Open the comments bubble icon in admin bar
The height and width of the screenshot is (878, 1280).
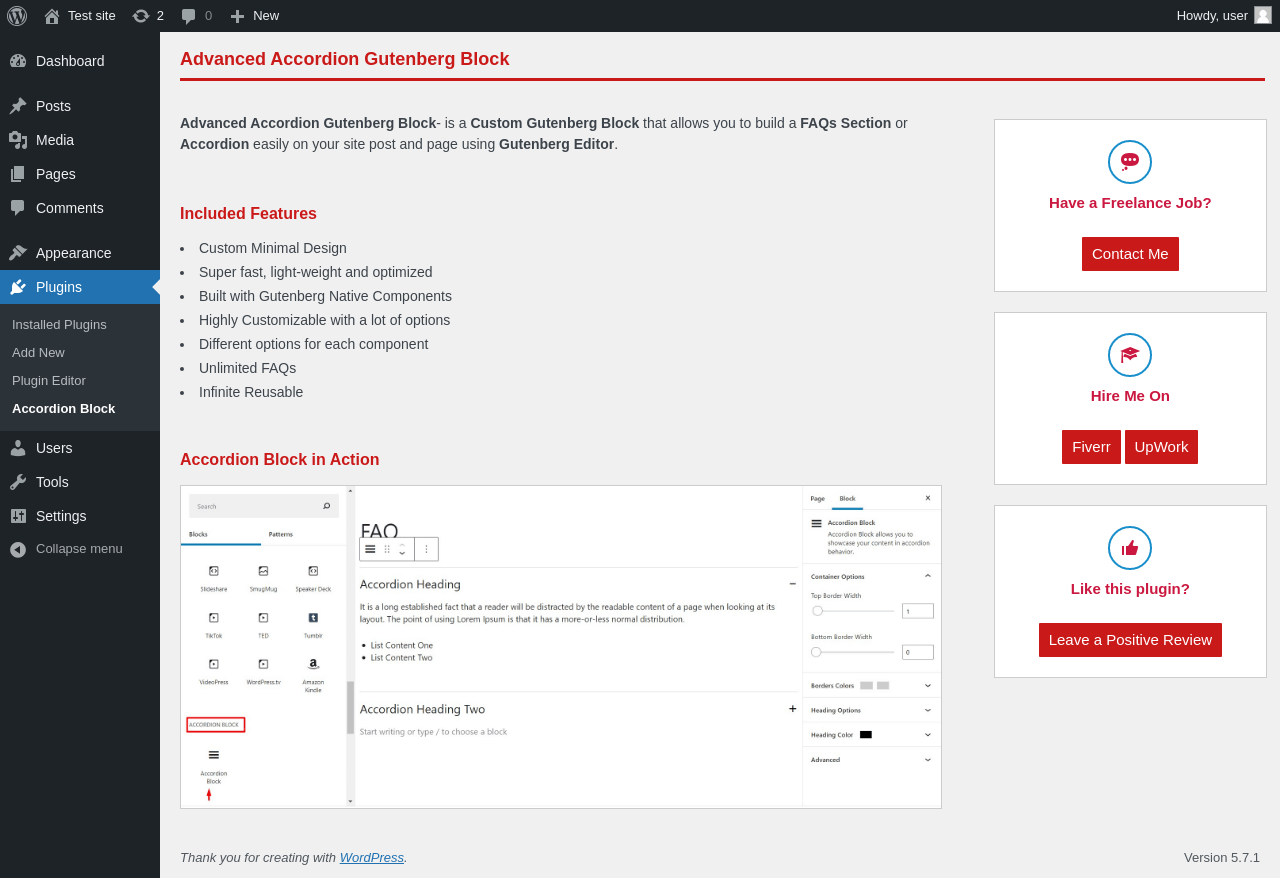pyautogui.click(x=188, y=16)
